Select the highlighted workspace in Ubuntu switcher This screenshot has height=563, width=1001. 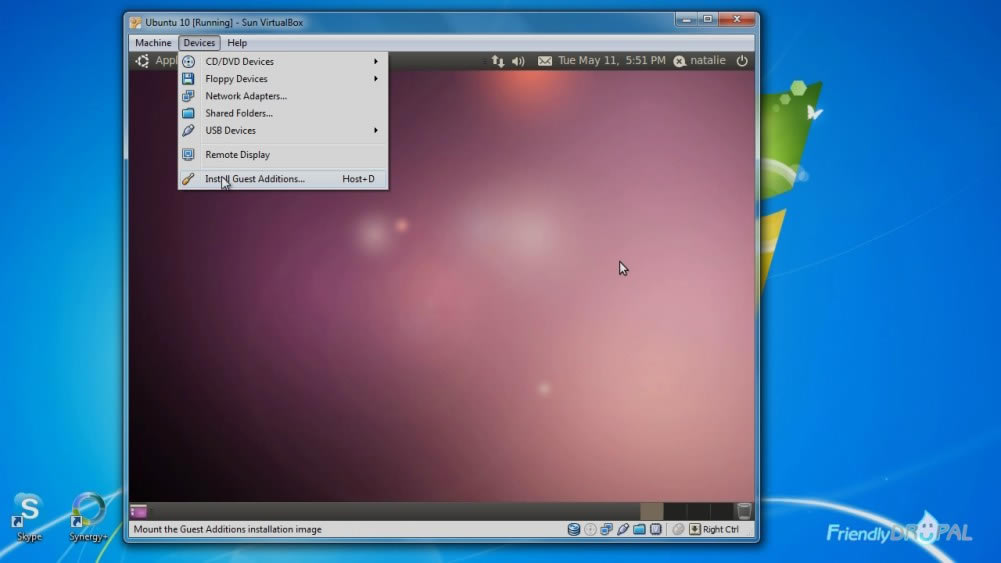coord(652,511)
